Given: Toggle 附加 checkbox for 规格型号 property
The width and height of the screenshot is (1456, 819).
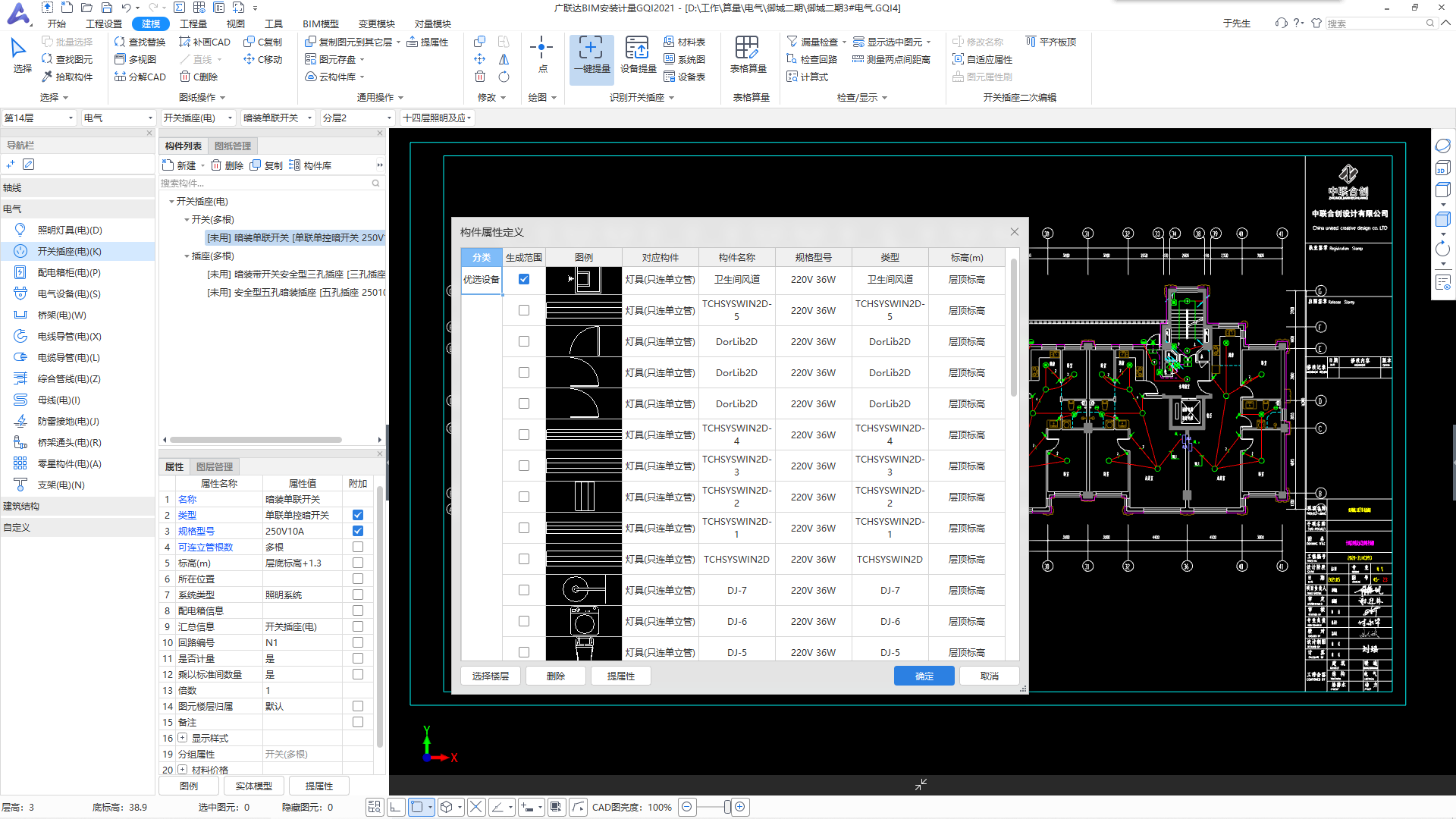Looking at the screenshot, I should point(358,531).
